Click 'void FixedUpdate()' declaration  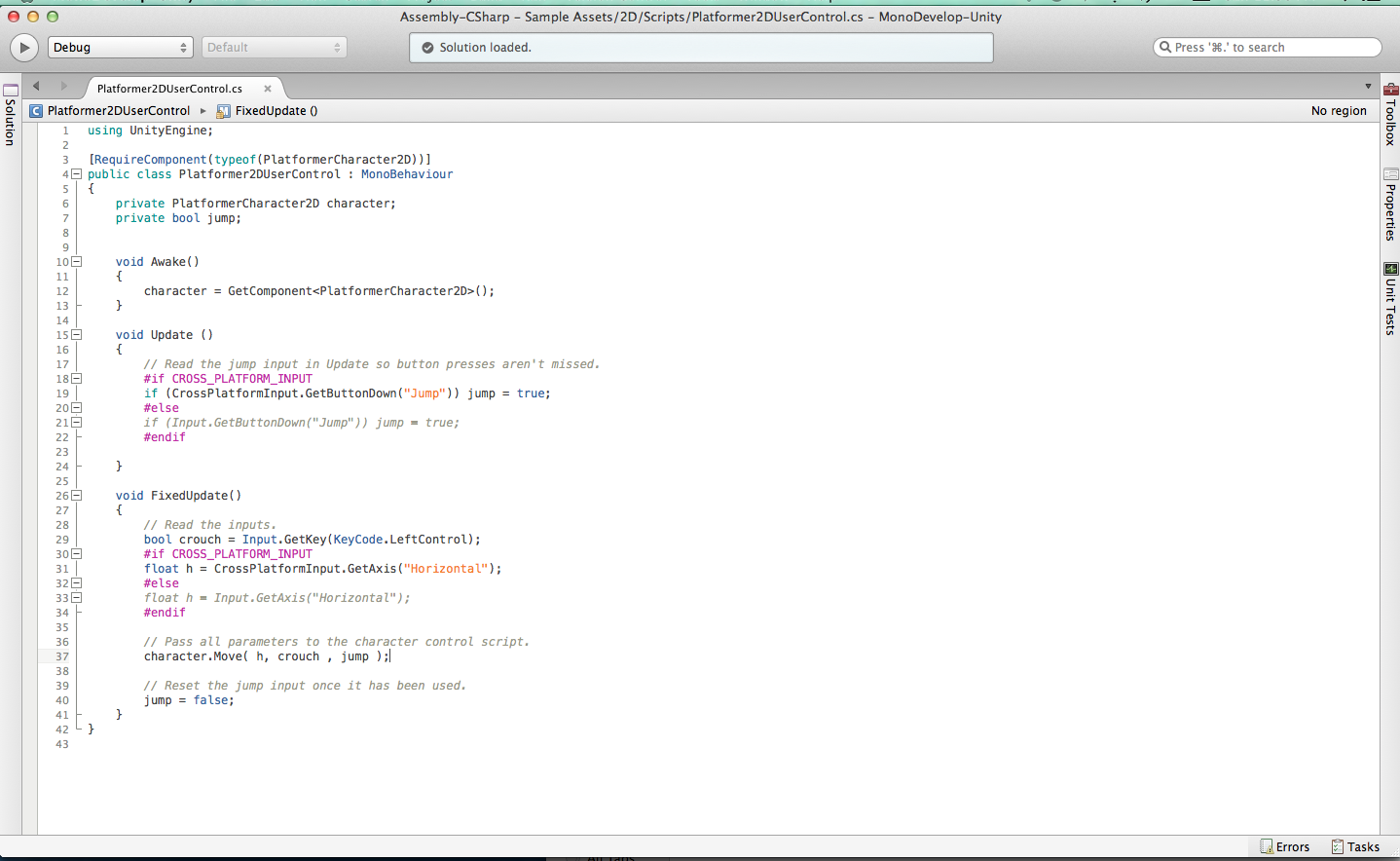pyautogui.click(x=178, y=496)
